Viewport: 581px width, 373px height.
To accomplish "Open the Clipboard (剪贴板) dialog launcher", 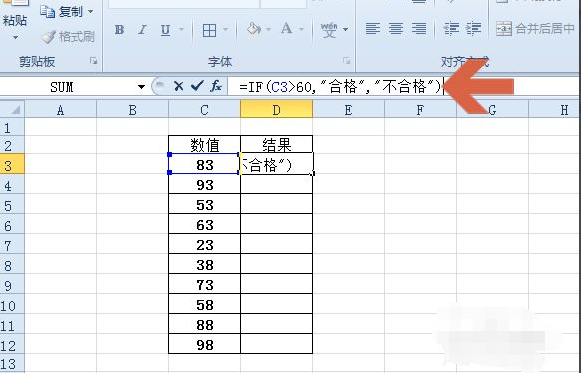I will [93, 61].
